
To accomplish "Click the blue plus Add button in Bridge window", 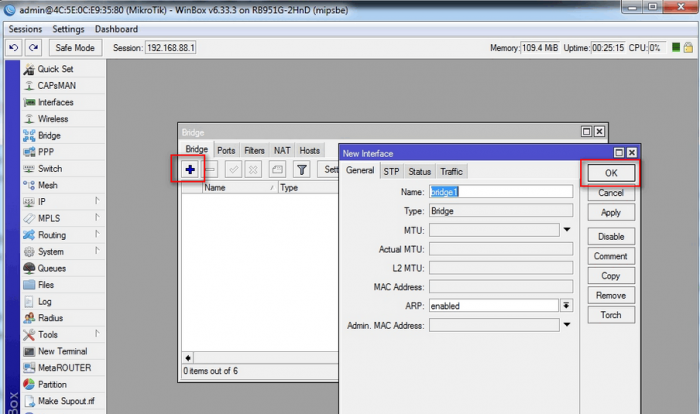I will pos(189,170).
